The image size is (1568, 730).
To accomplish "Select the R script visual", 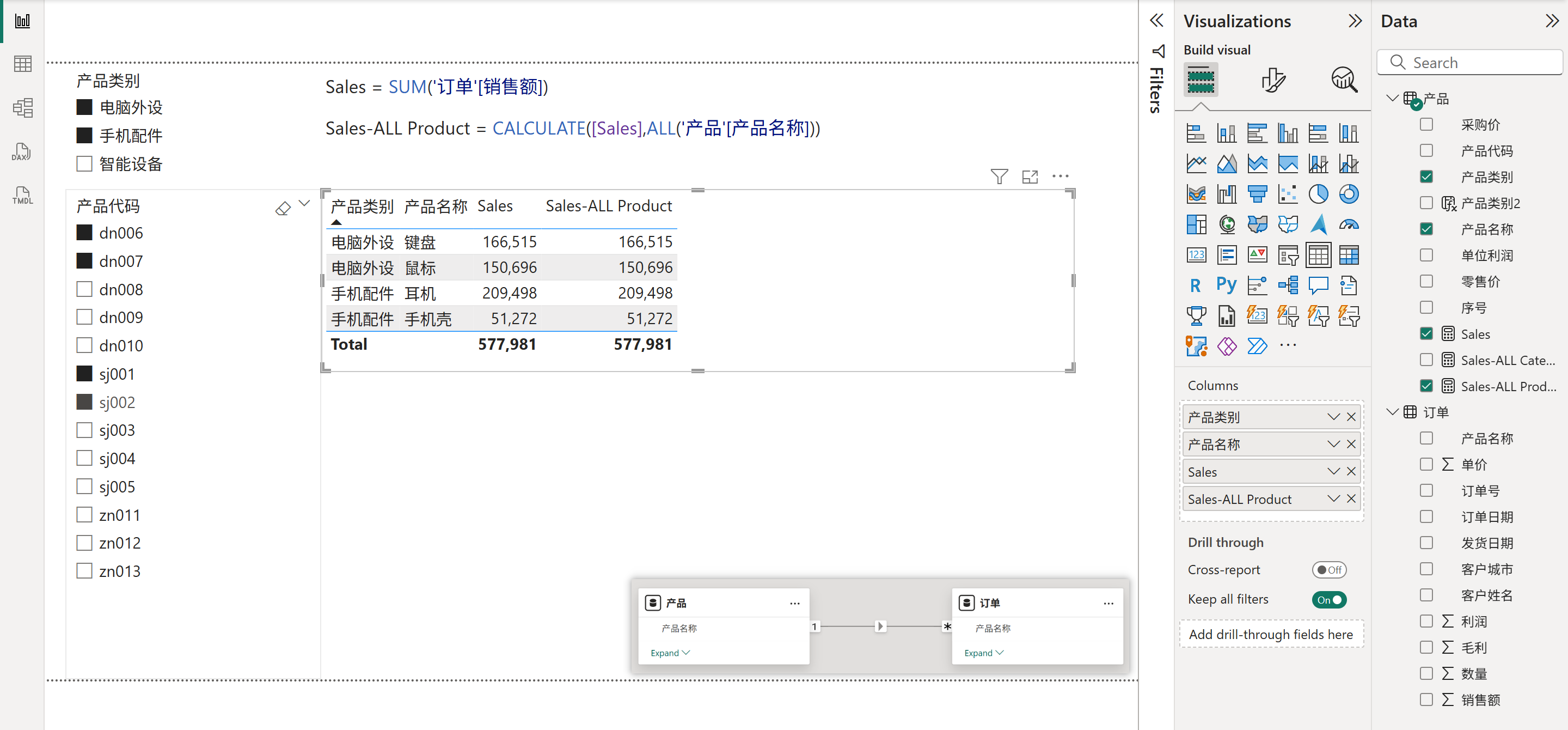I will (x=1196, y=285).
